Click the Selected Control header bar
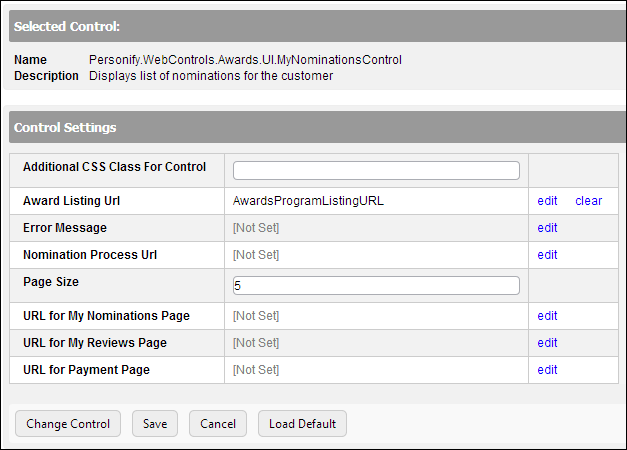 [x=318, y=26]
